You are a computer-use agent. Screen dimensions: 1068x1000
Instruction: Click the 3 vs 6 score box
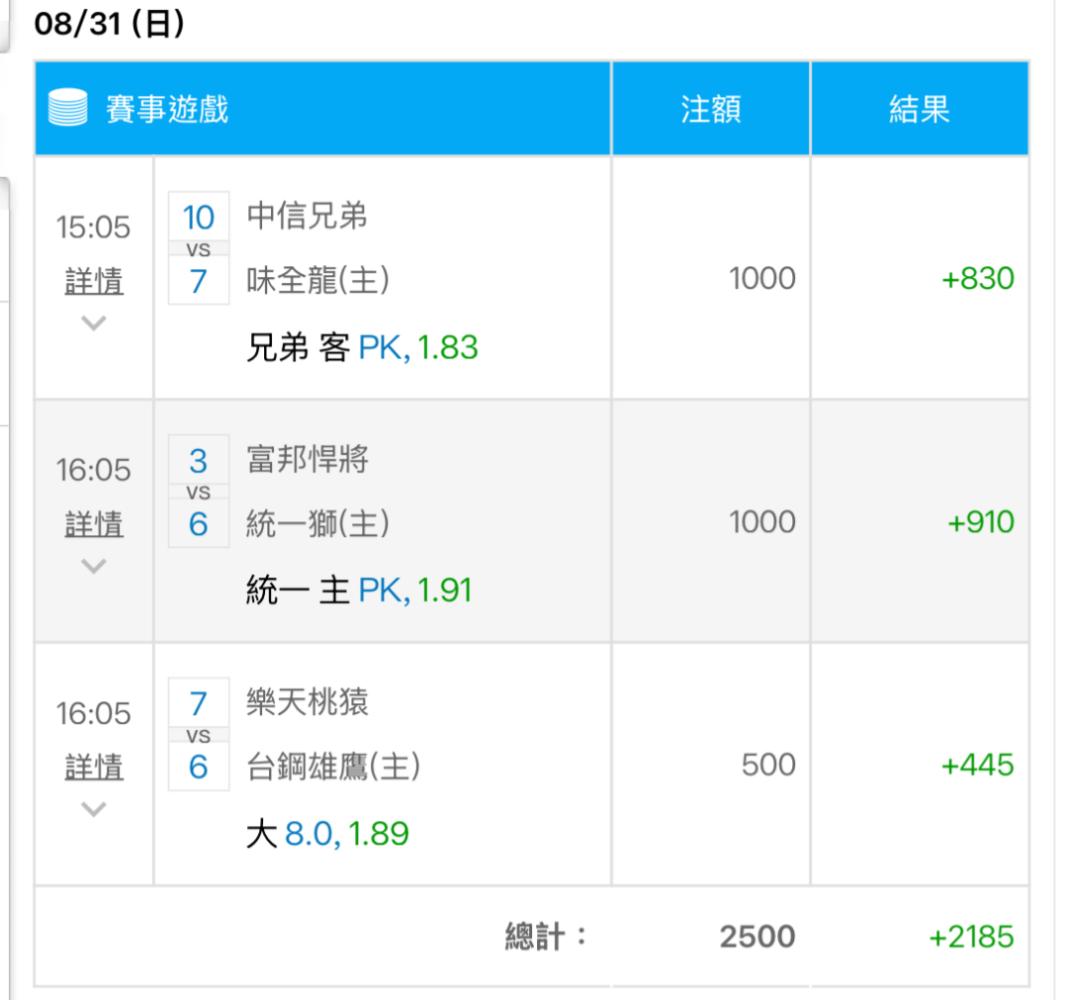[198, 491]
